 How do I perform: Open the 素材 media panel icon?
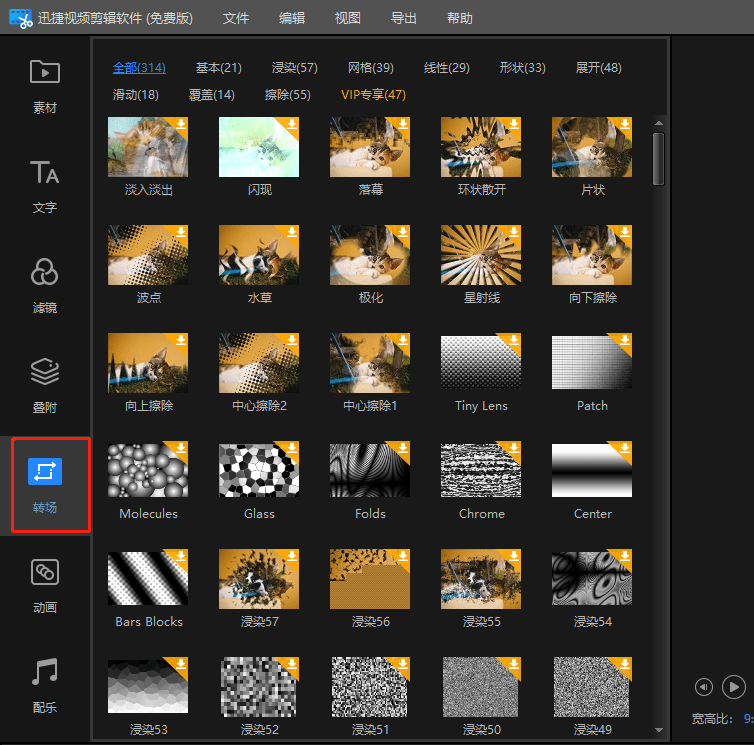tap(45, 72)
